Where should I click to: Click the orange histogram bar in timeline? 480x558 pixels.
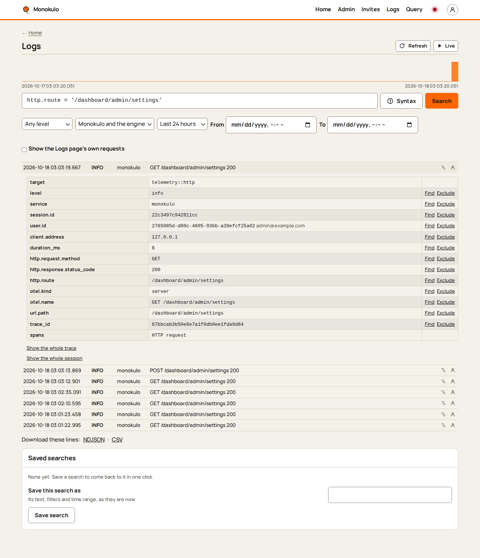tap(454, 72)
